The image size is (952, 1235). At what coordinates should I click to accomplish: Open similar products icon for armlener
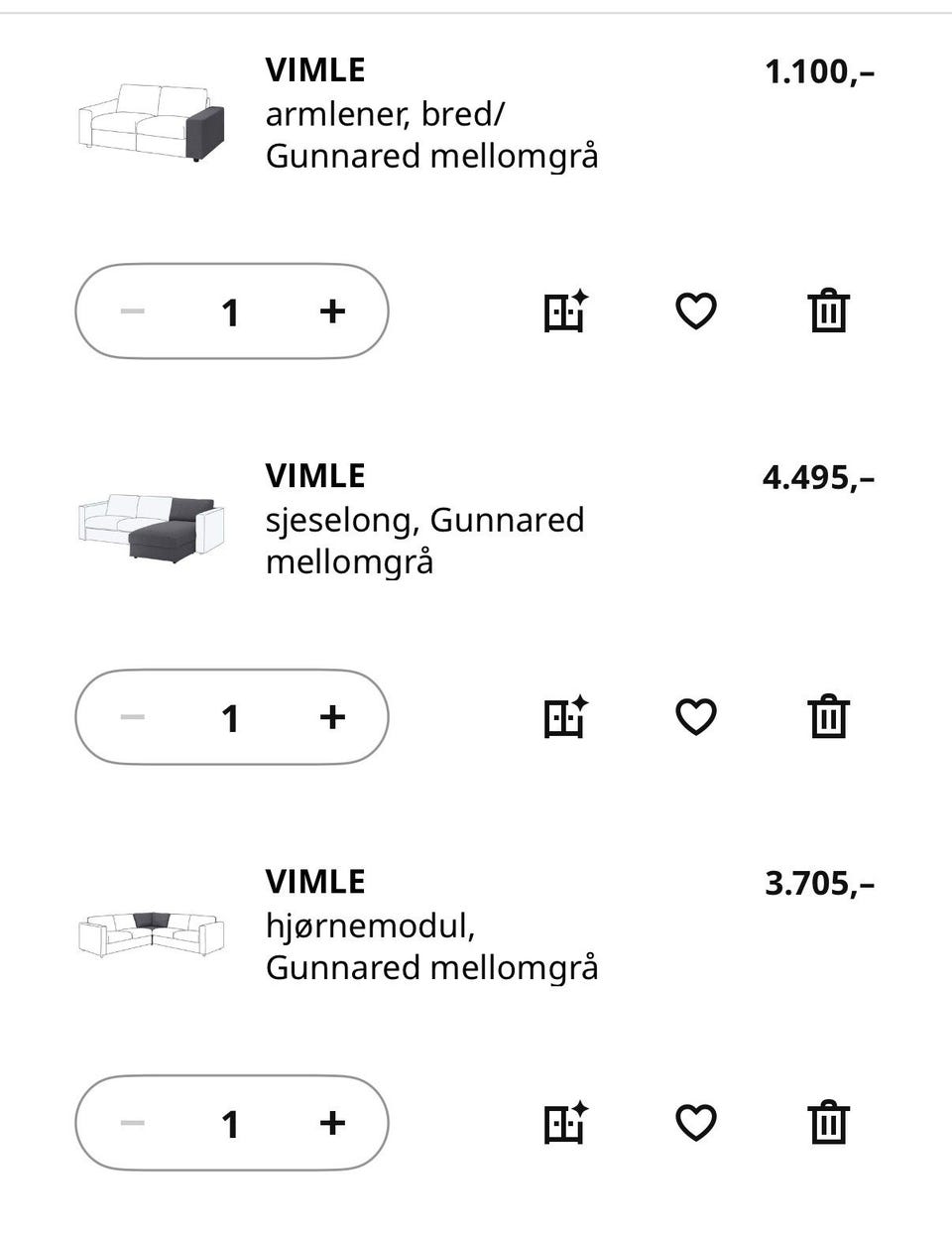pyautogui.click(x=565, y=311)
